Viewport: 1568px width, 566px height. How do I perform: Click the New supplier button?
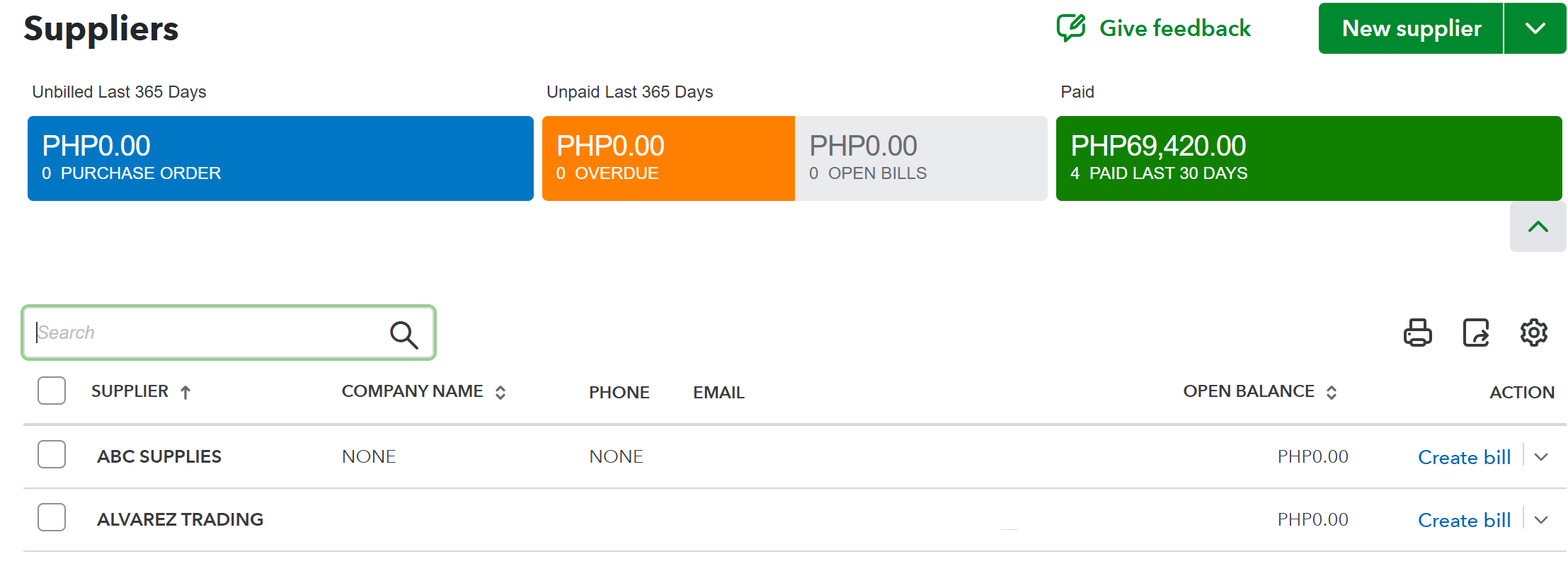point(1411,28)
